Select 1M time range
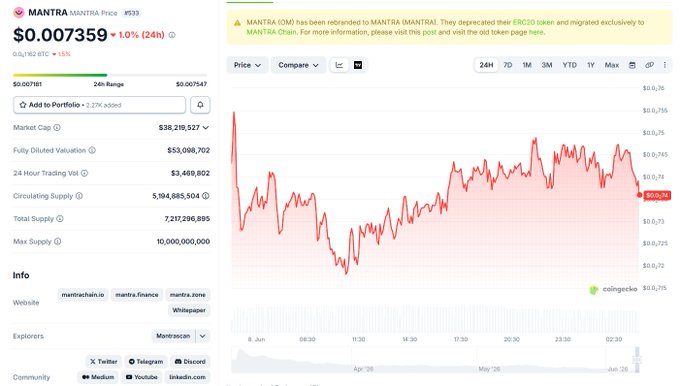This screenshot has height=386, width=680. click(527, 65)
